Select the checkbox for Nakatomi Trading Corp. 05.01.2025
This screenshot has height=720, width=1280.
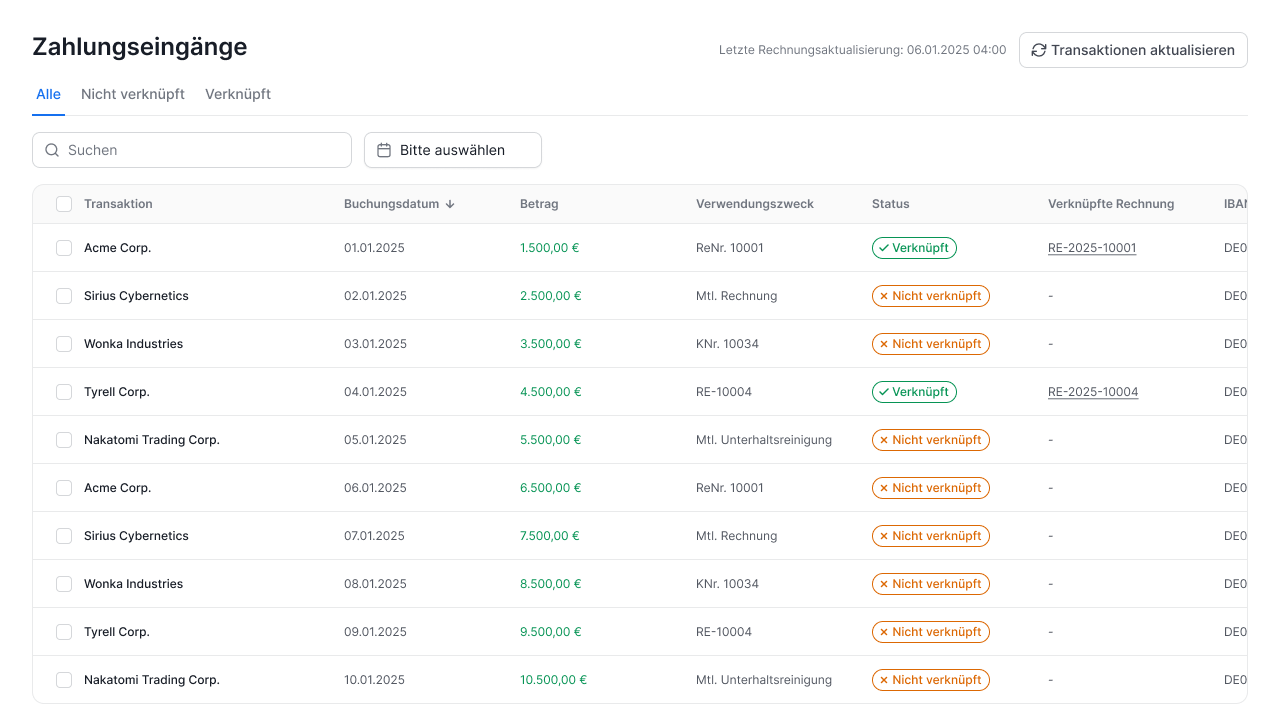coord(64,440)
